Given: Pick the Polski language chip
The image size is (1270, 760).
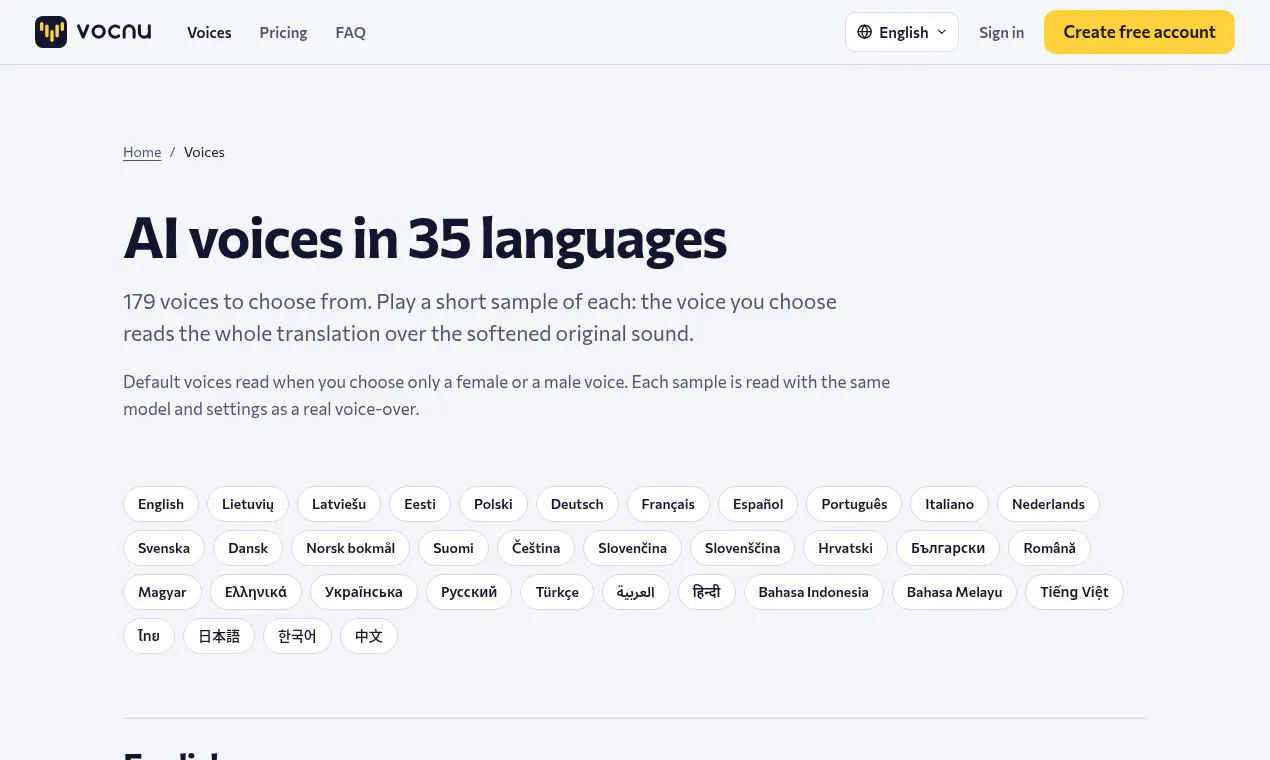Looking at the screenshot, I should click(493, 504).
